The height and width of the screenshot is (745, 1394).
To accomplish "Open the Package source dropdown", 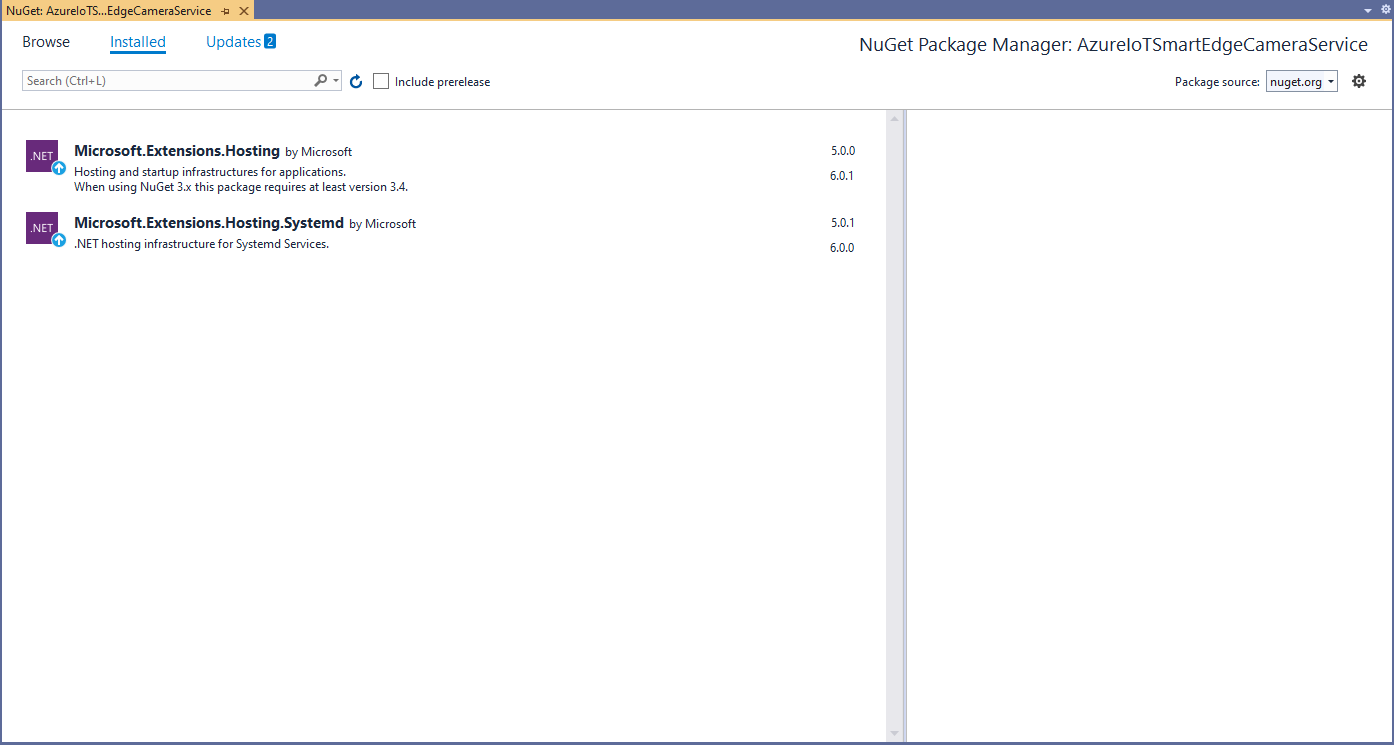I will 1301,82.
